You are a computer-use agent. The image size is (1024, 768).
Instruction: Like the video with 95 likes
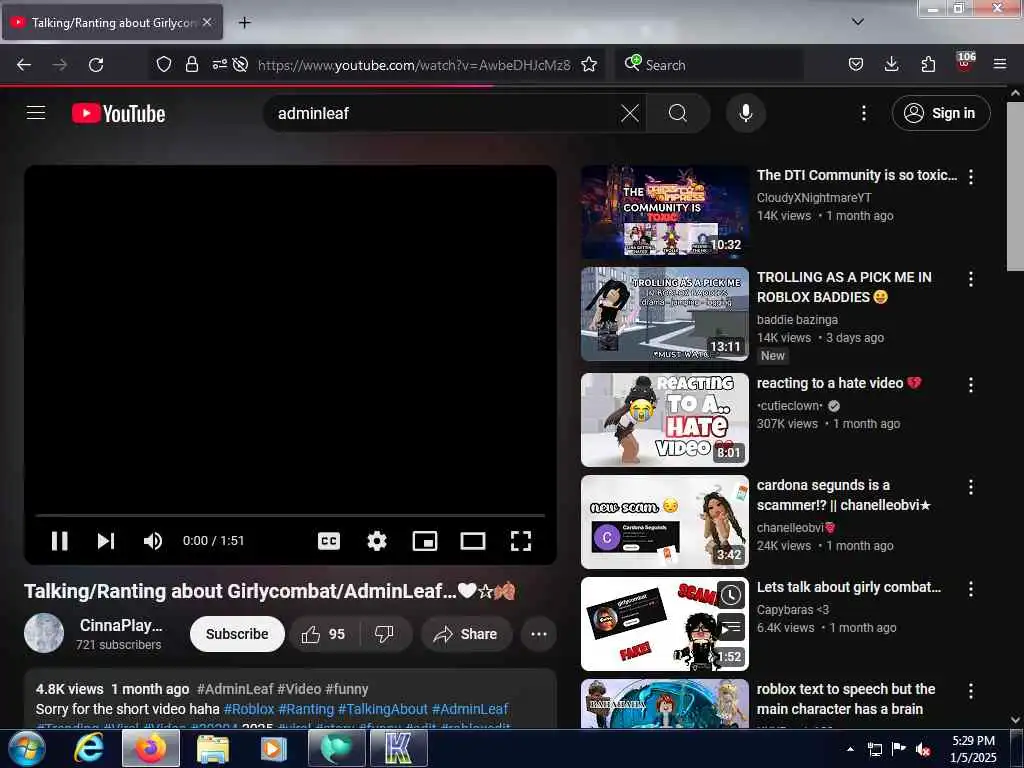click(x=324, y=634)
